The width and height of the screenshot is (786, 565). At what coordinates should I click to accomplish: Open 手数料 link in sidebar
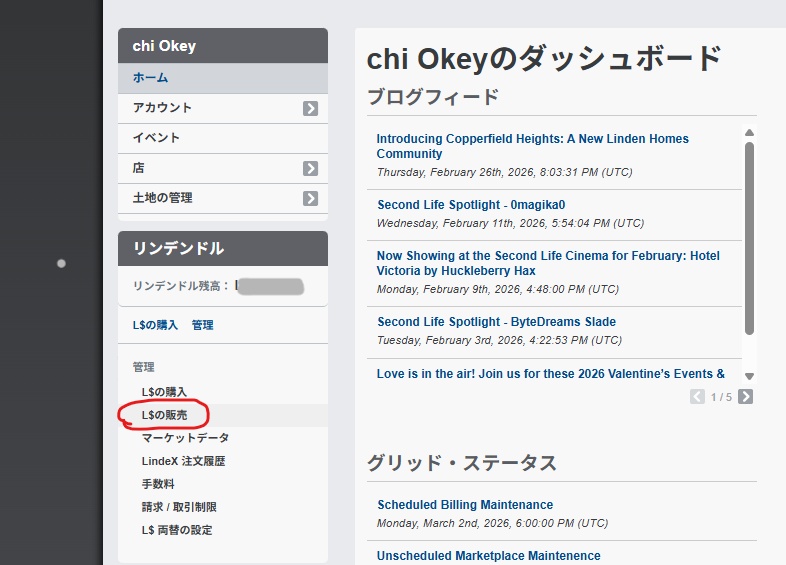coord(159,484)
